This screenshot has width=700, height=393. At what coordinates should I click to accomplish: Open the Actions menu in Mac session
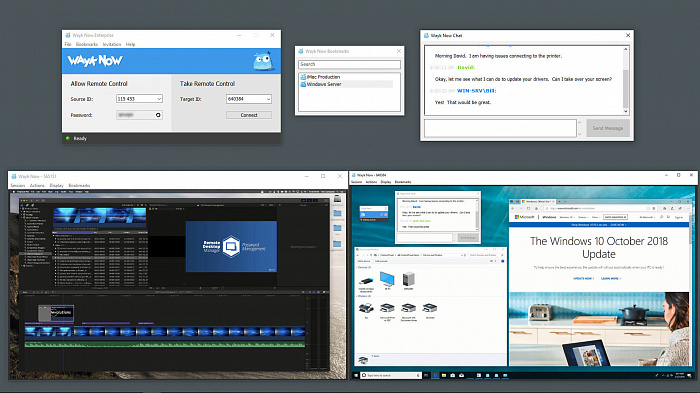click(37, 185)
